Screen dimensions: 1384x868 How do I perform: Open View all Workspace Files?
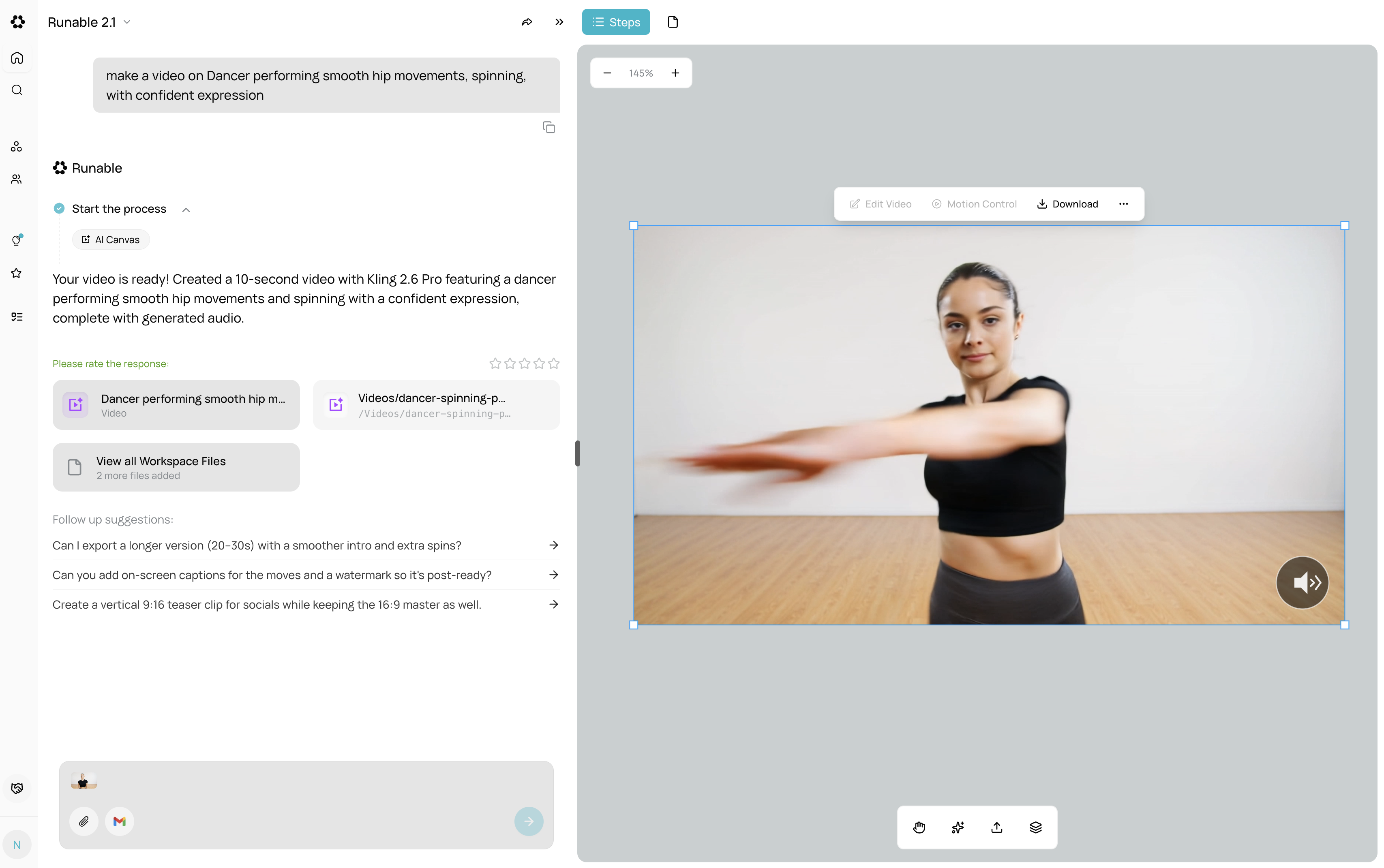tap(176, 467)
